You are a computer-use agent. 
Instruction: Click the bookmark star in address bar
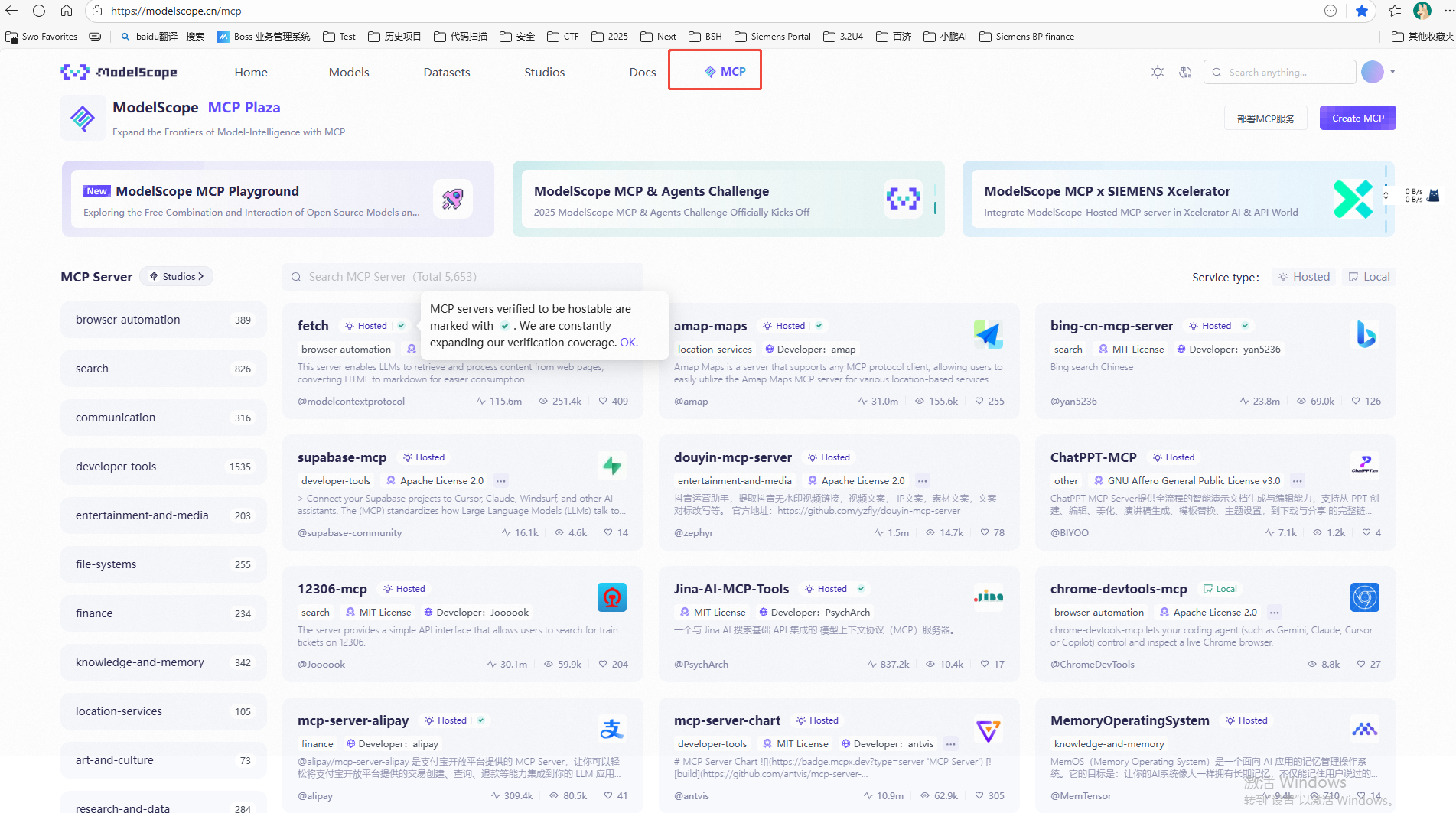pos(1362,11)
